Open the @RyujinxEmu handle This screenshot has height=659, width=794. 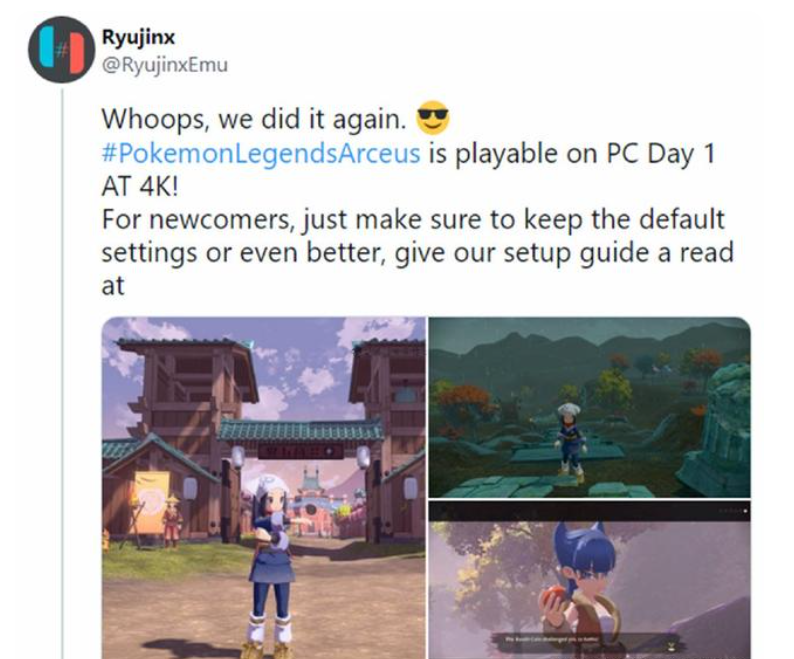pyautogui.click(x=165, y=65)
